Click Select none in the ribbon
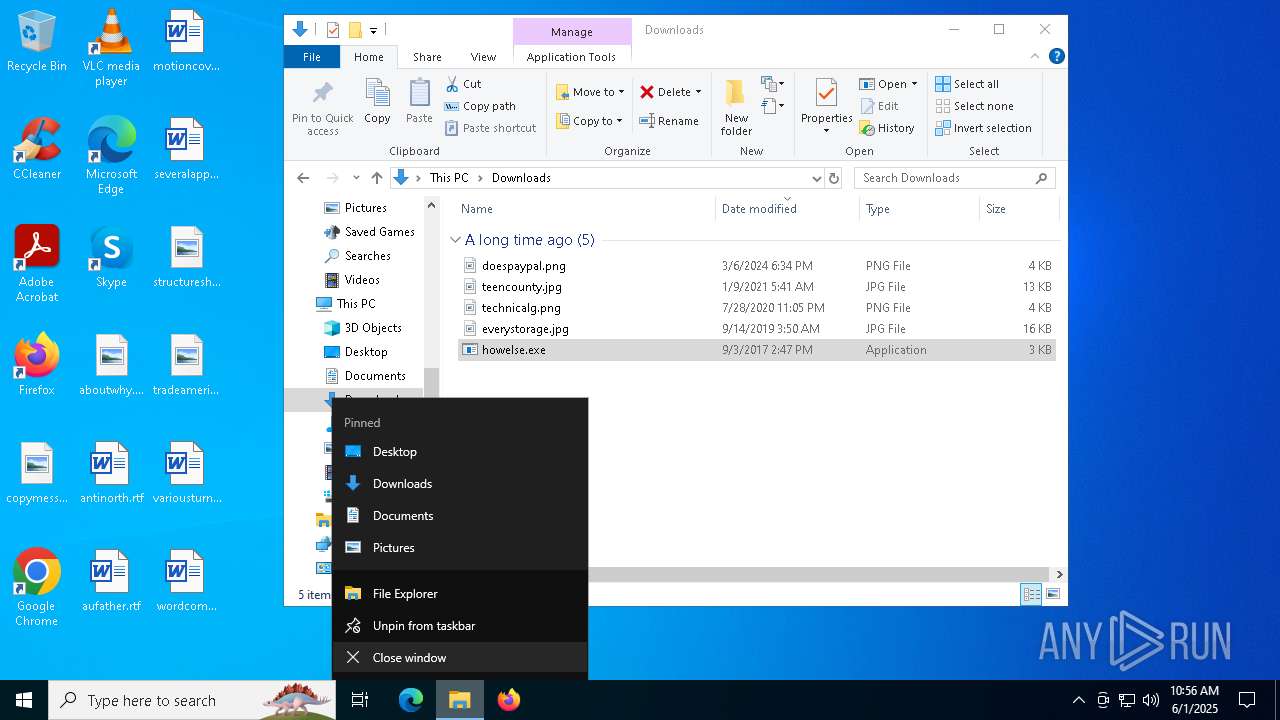This screenshot has height=720, width=1280. pyautogui.click(x=974, y=106)
